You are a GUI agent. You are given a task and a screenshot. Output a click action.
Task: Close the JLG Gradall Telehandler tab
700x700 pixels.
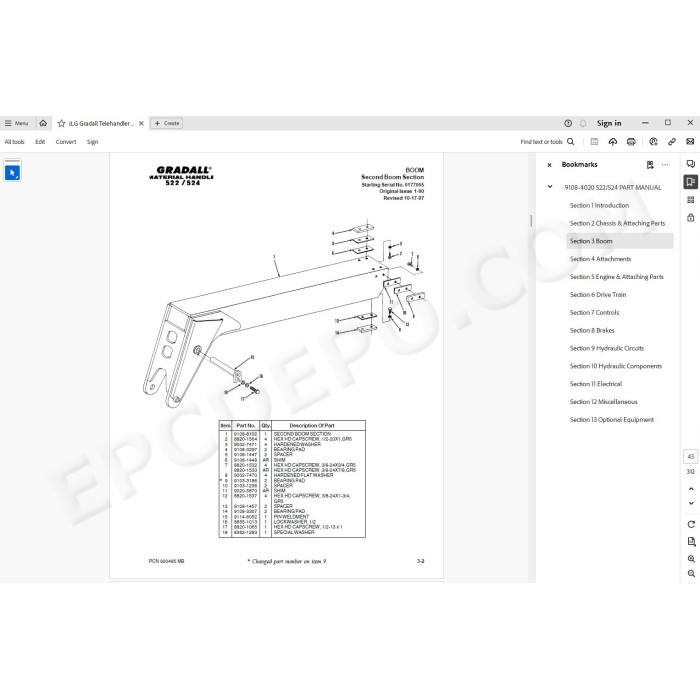click(x=141, y=123)
